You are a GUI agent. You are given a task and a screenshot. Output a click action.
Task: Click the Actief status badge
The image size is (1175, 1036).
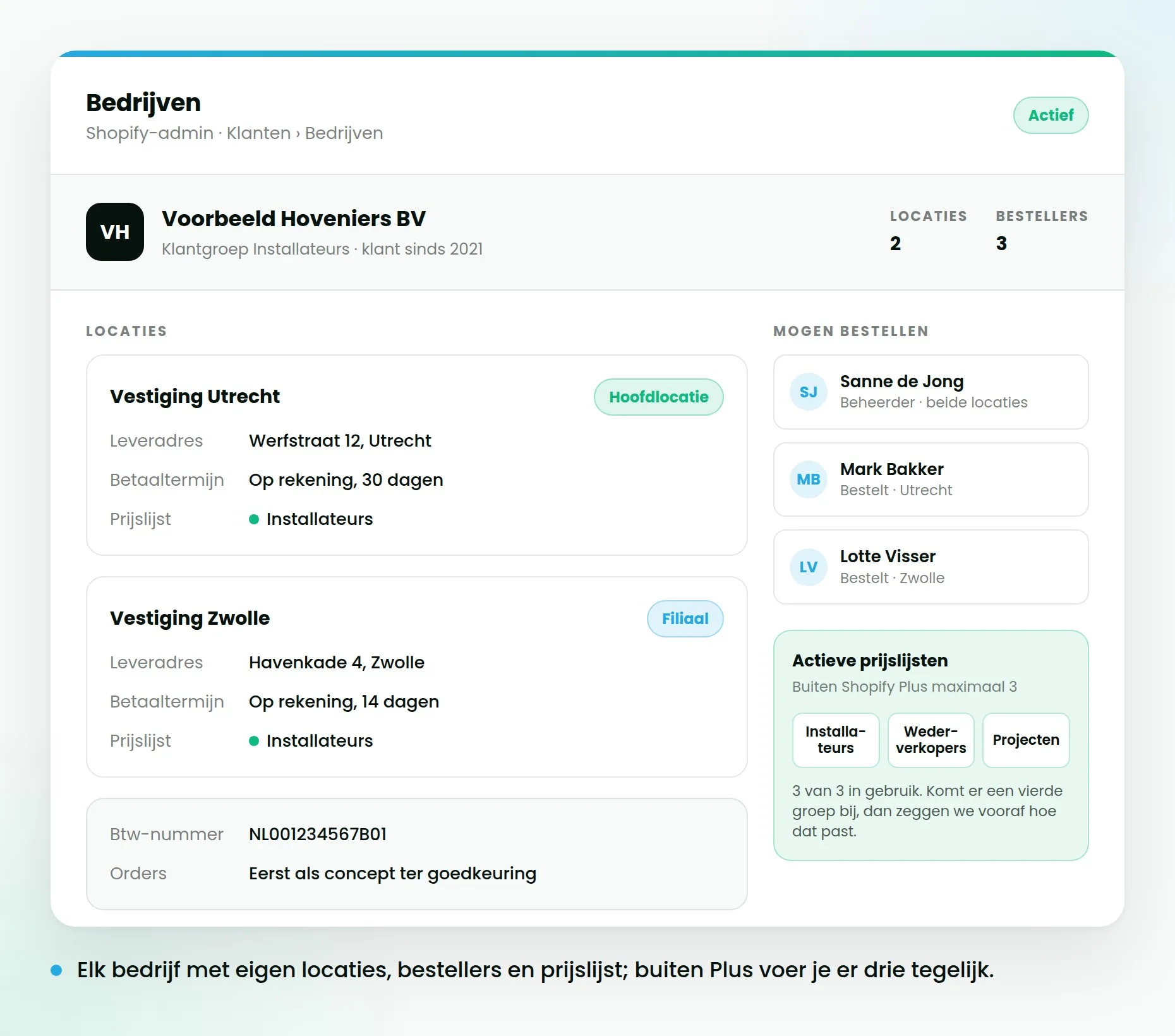1051,115
